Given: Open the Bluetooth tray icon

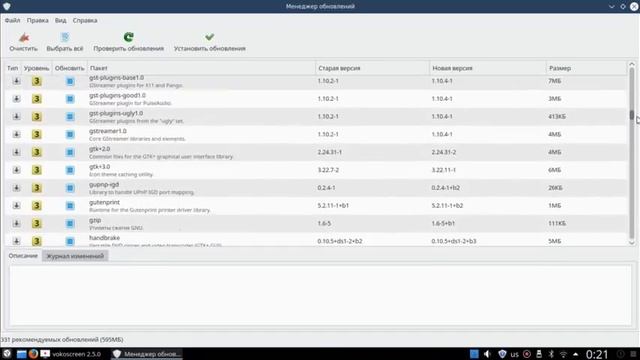Looking at the screenshot, I should point(551,354).
